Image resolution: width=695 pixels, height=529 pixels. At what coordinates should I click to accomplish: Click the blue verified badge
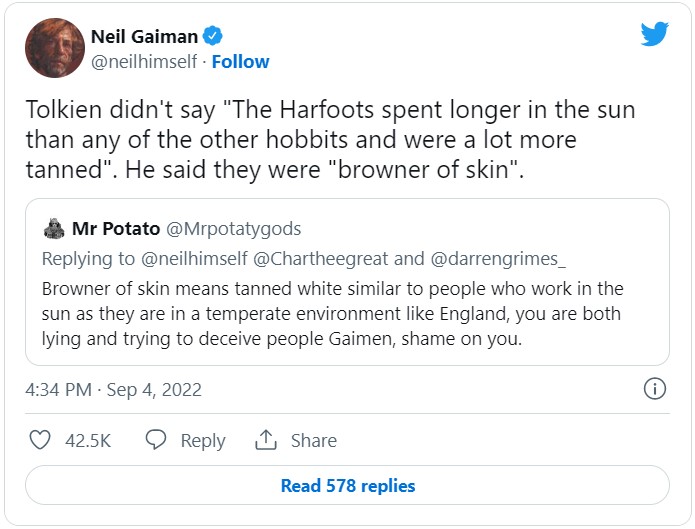pyautogui.click(x=213, y=37)
